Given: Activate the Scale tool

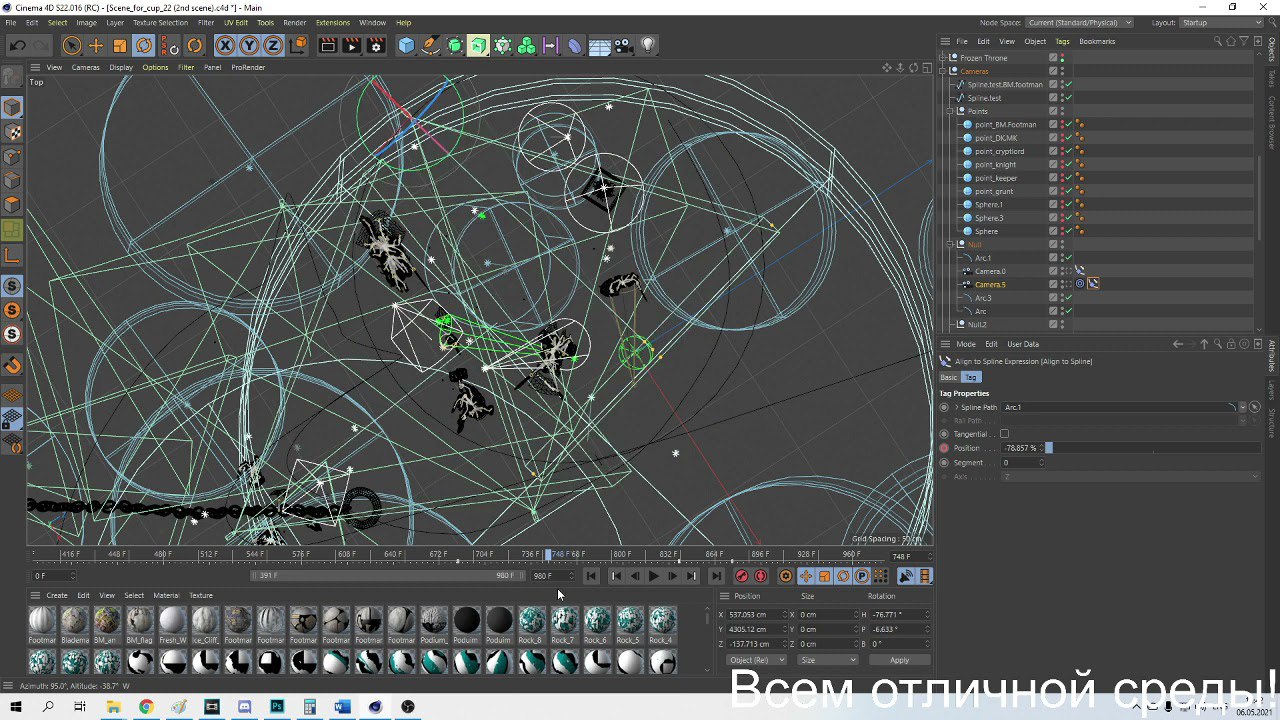Looking at the screenshot, I should (x=120, y=45).
